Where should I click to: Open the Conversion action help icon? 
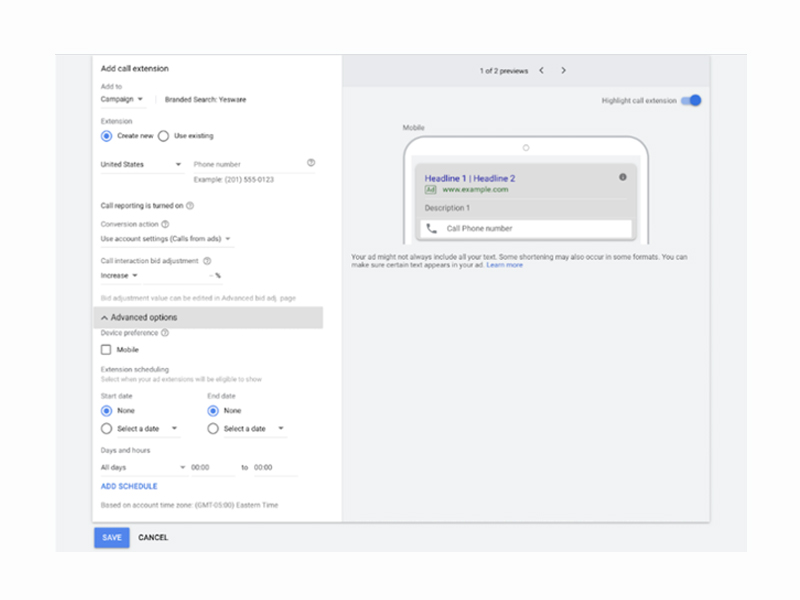click(x=165, y=225)
